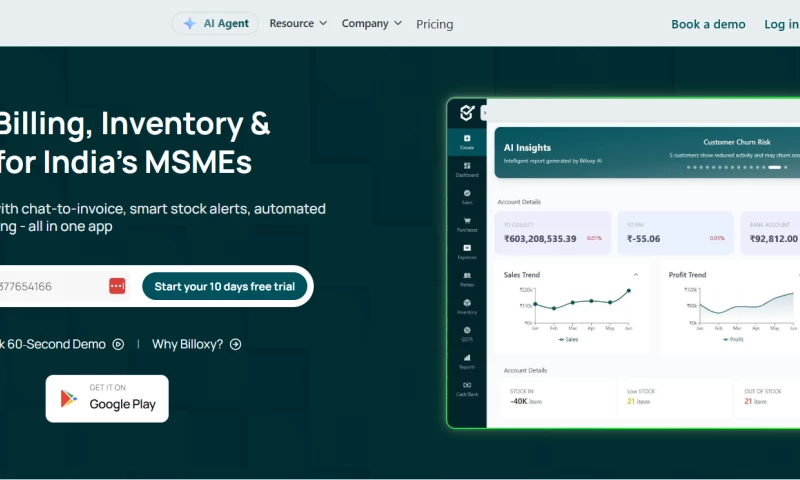Click the ₹92,812.00 value

[773, 239]
